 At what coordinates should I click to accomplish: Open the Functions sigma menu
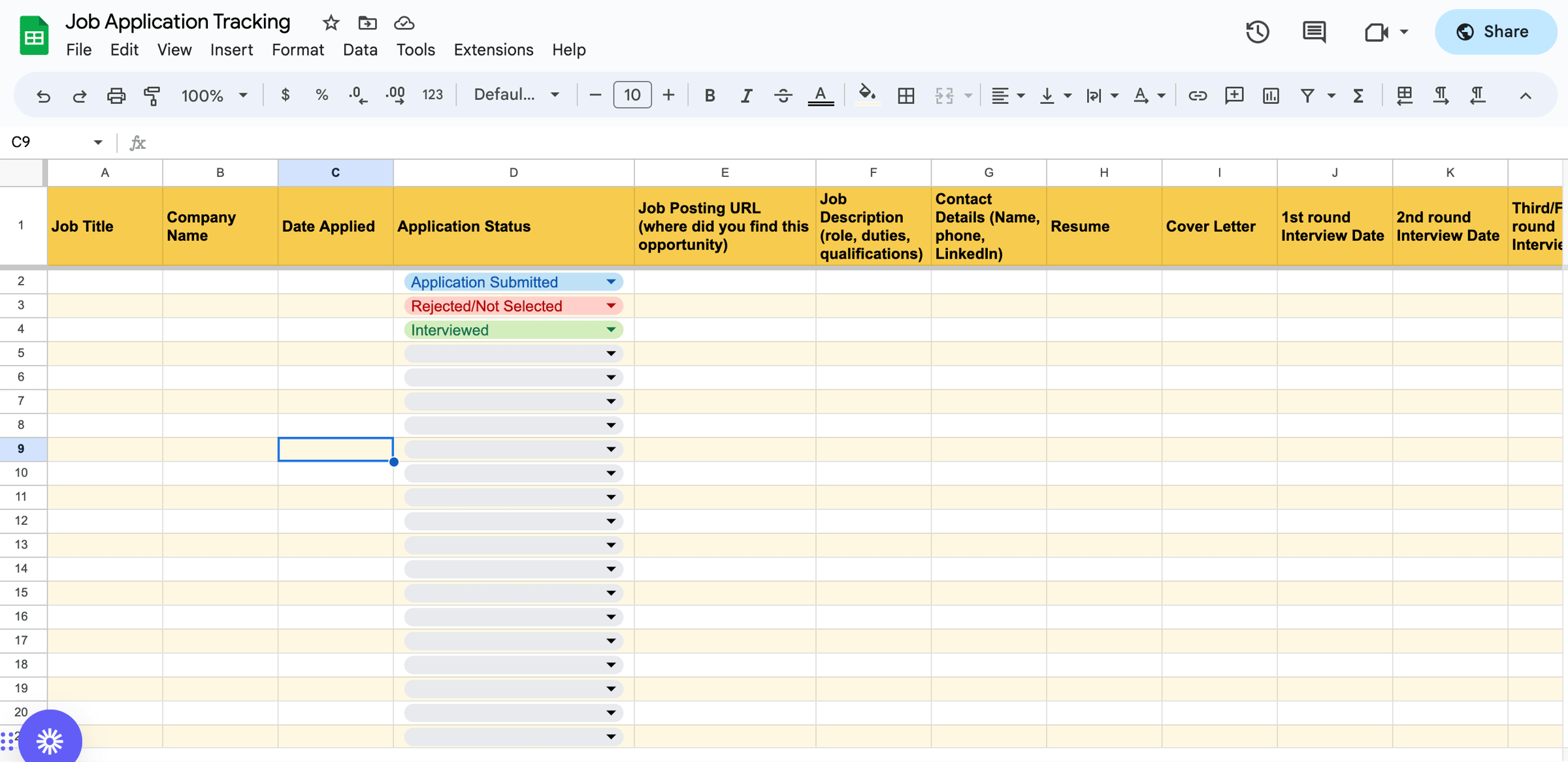(x=1358, y=95)
